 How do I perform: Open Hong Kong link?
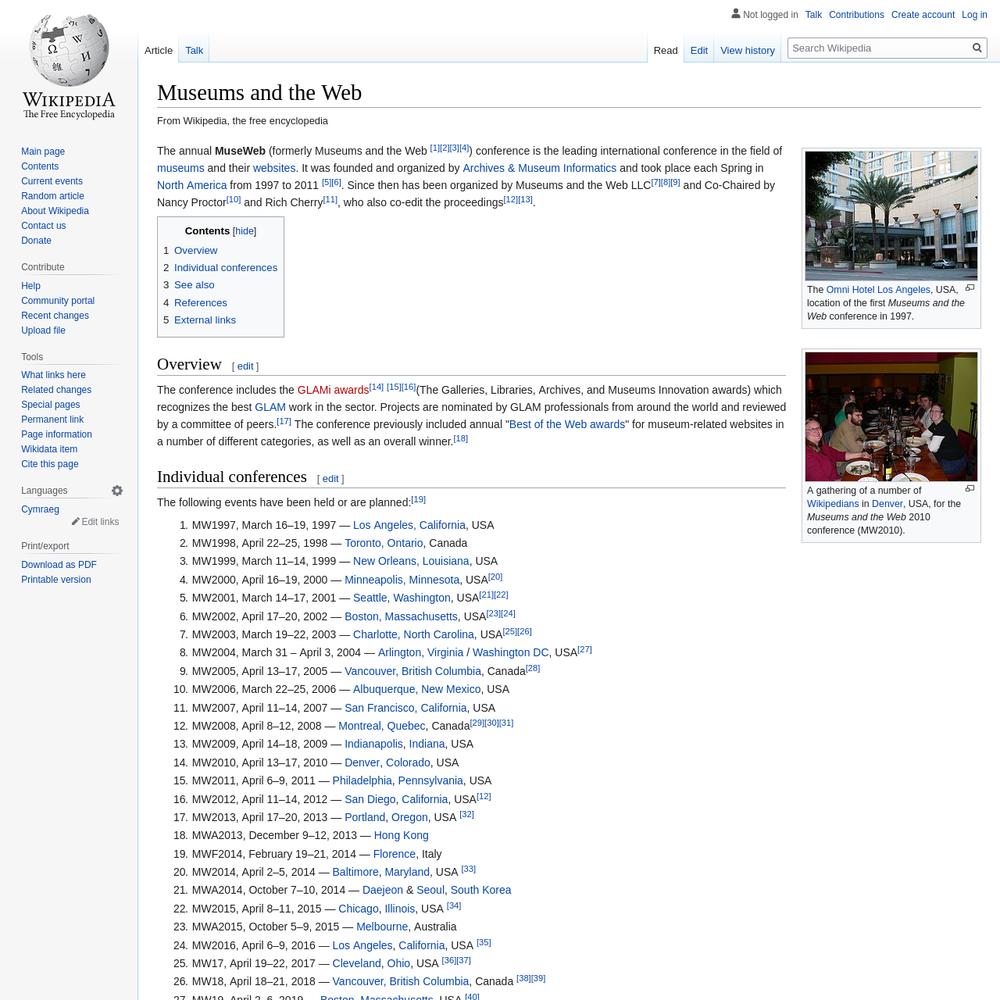point(401,835)
